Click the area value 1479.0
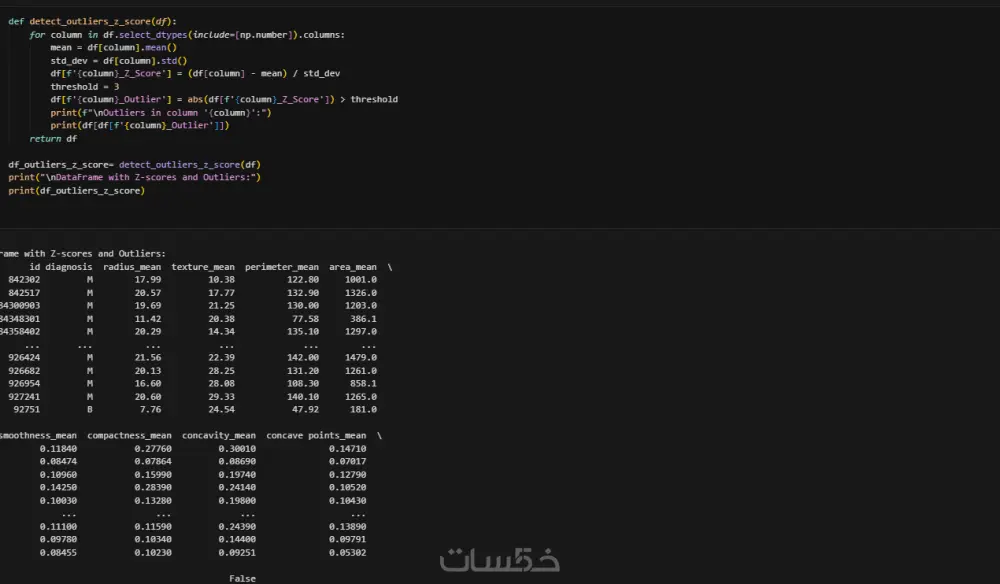1000x584 pixels. 361,358
